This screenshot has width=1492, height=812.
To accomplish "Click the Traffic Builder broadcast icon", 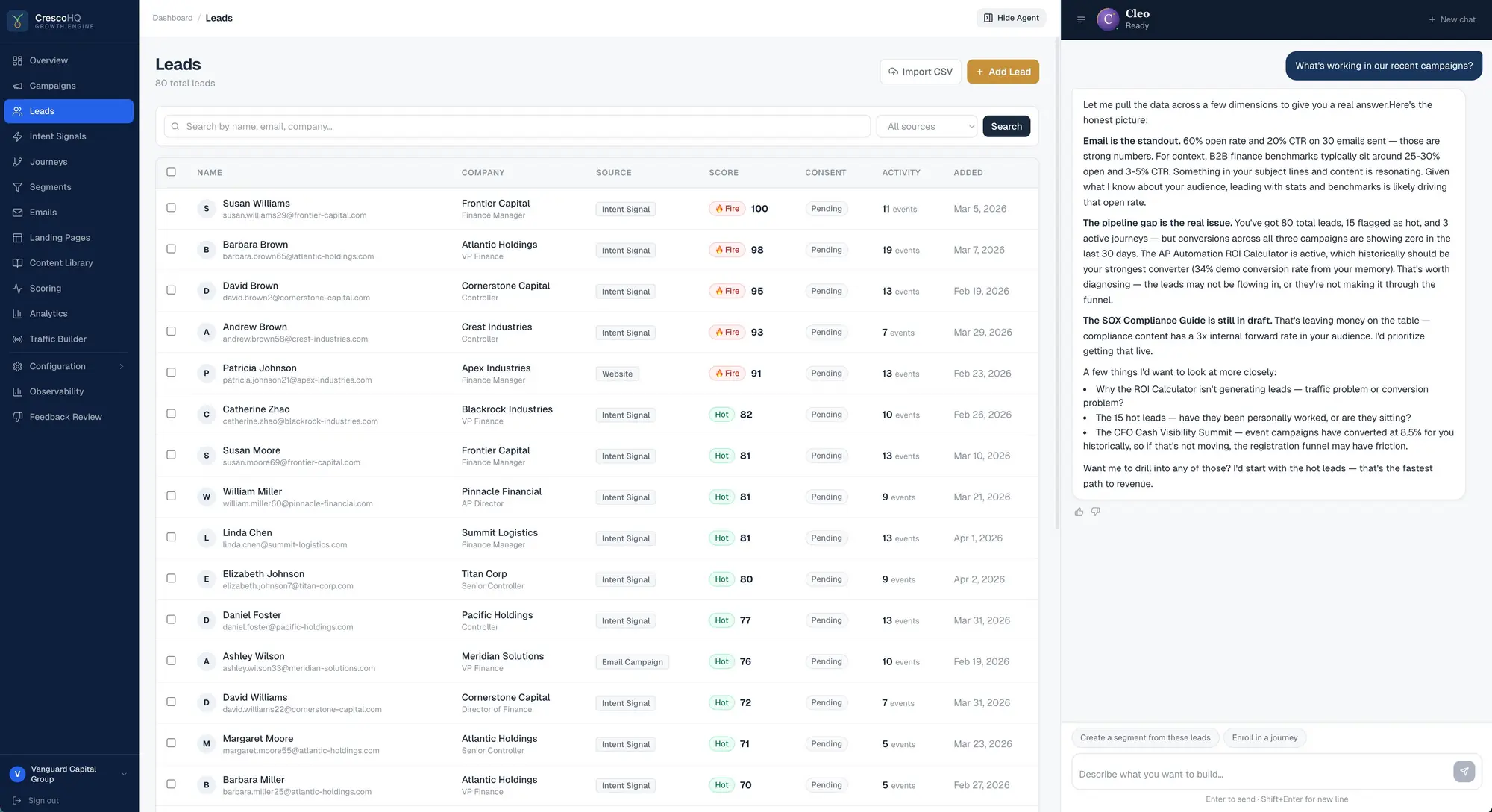I will [17, 339].
